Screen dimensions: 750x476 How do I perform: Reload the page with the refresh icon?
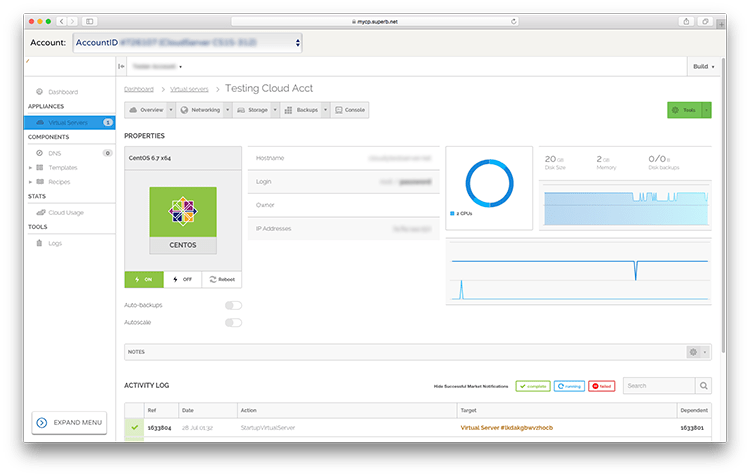[514, 22]
